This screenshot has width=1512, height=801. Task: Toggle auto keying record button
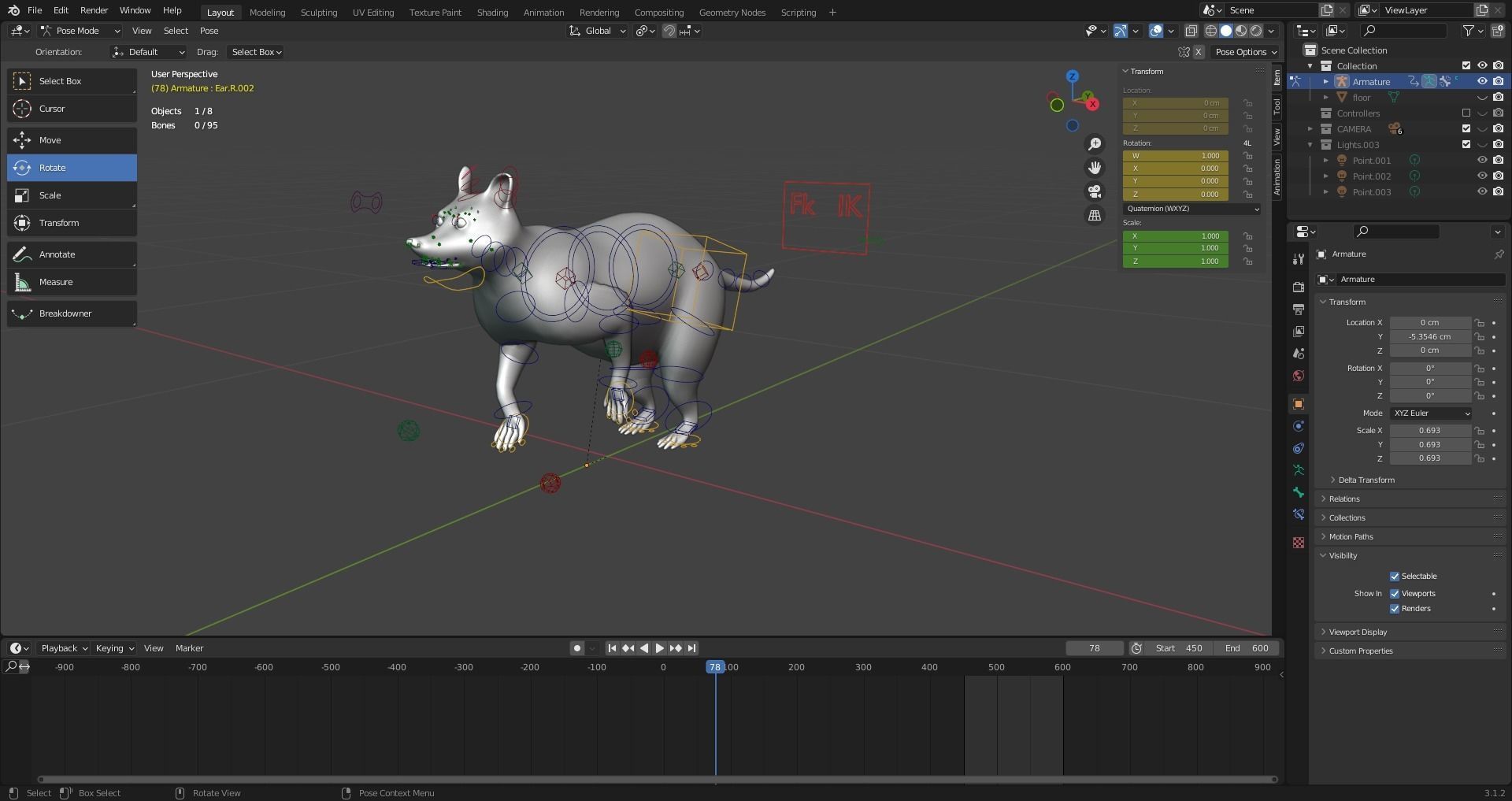pos(577,648)
